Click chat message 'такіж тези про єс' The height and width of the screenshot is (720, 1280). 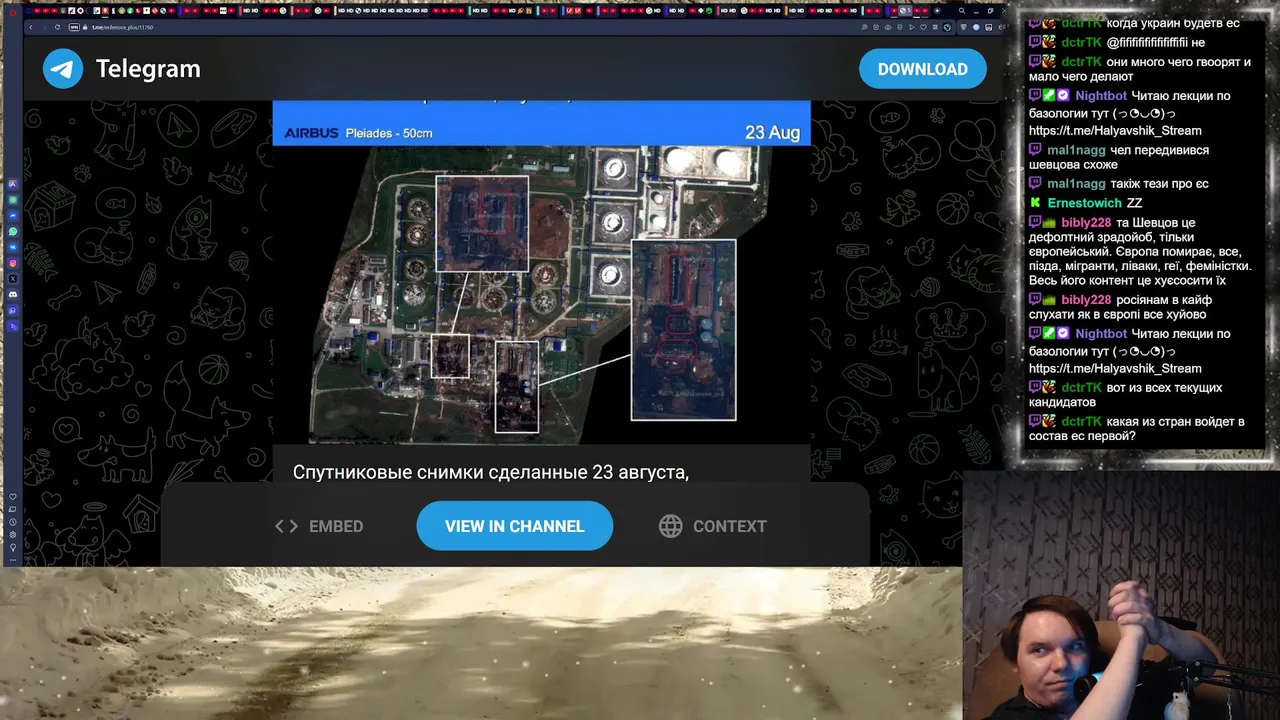[1159, 184]
